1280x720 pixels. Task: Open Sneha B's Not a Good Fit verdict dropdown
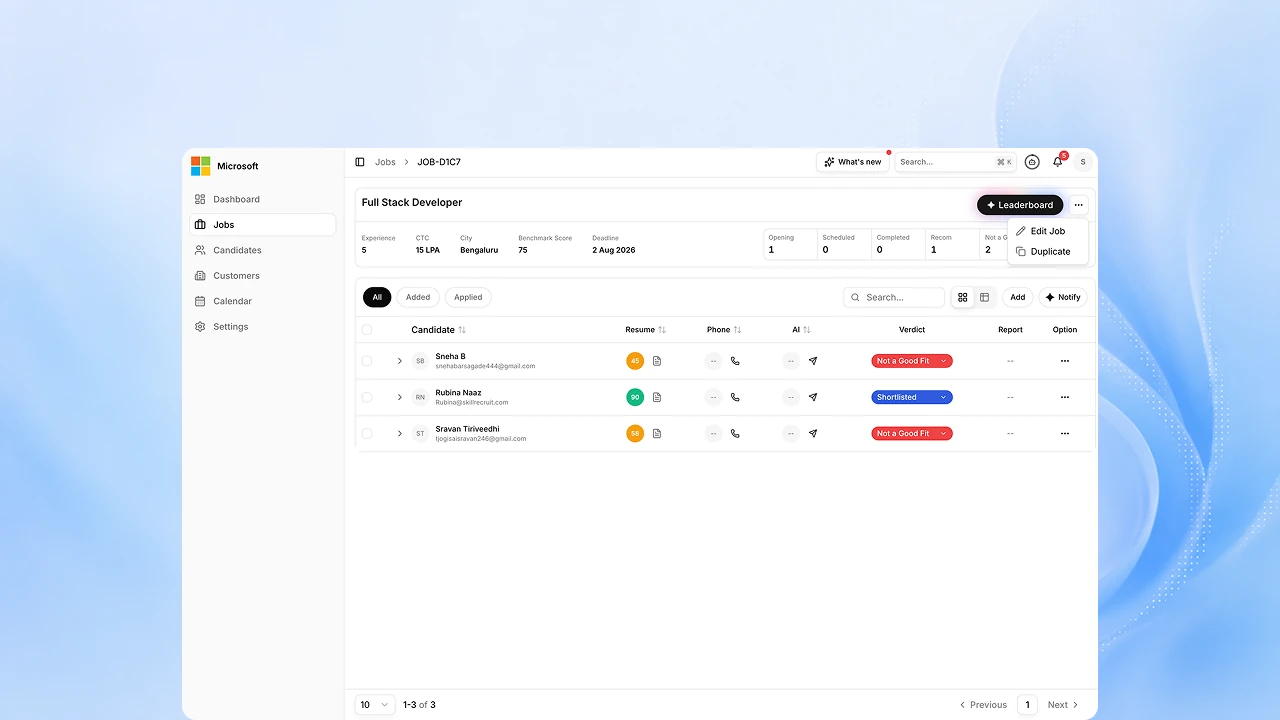click(x=912, y=361)
